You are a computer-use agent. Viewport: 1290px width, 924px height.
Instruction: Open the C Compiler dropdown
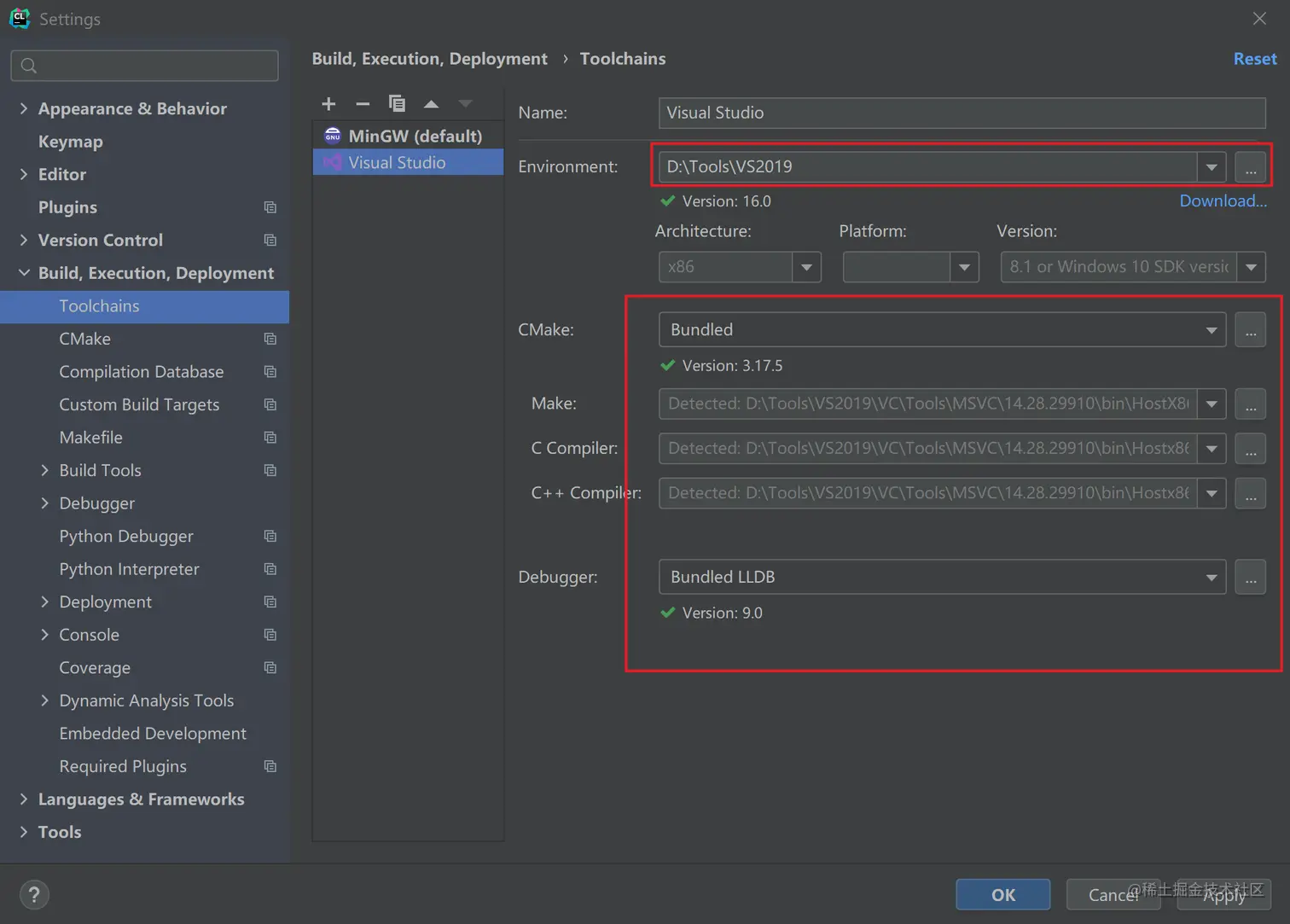click(1212, 449)
